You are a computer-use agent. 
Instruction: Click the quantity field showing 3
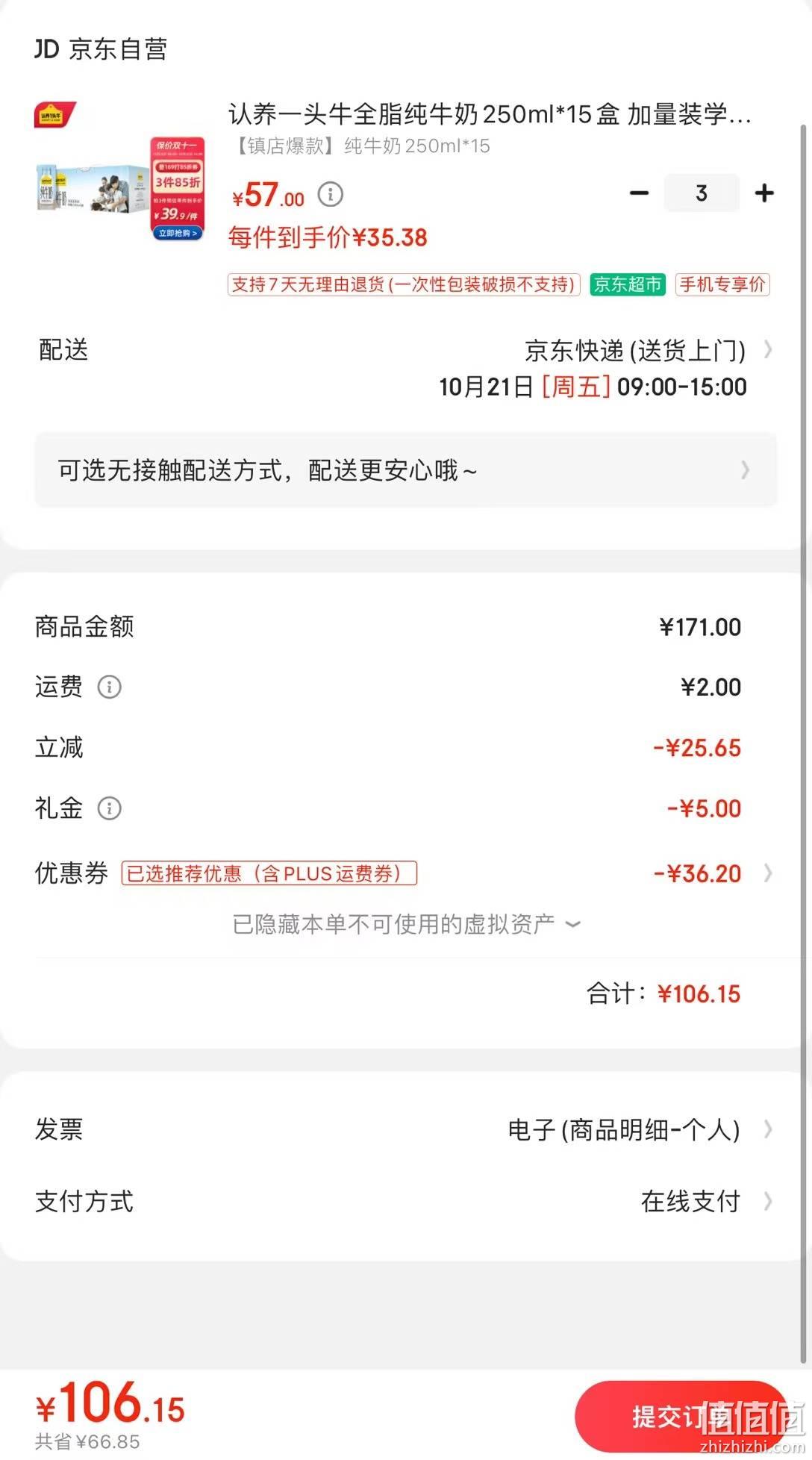702,193
